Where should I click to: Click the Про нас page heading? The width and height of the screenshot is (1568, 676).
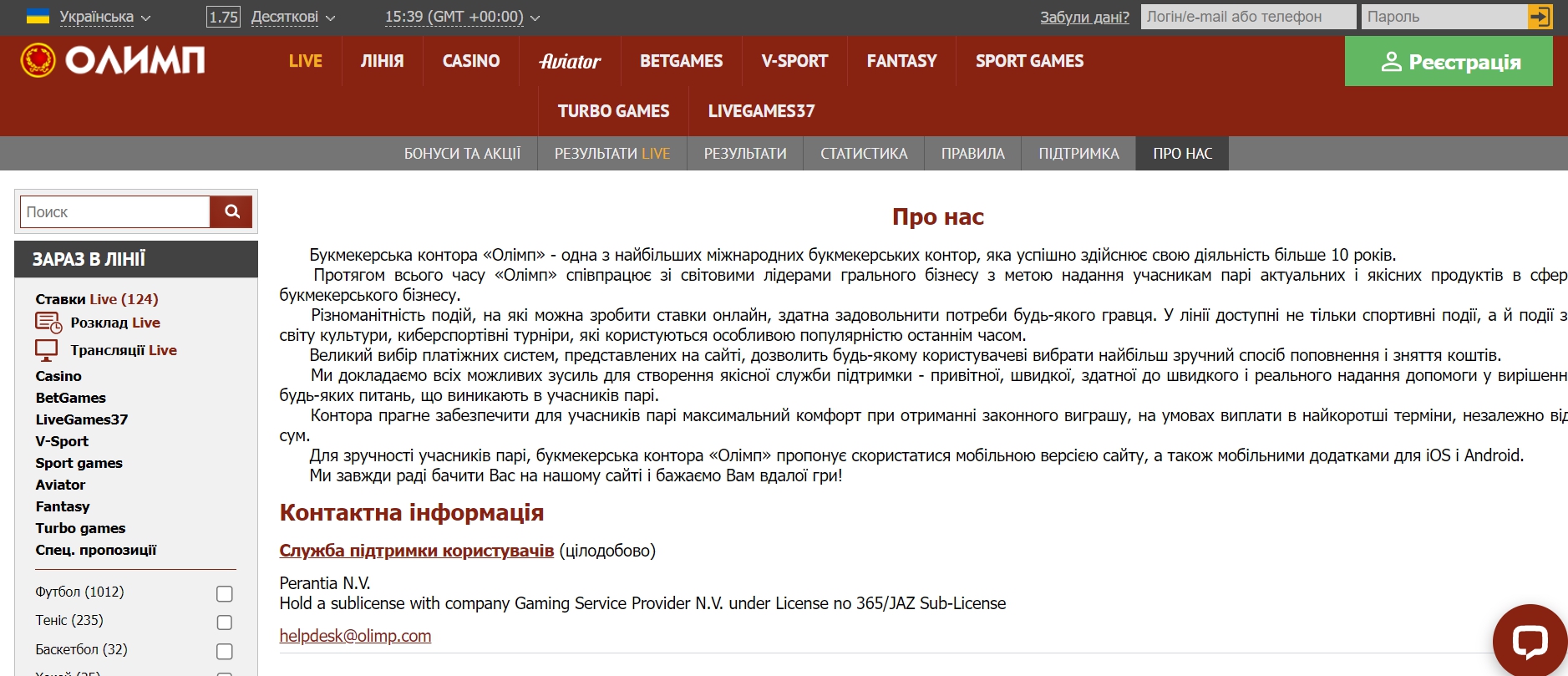tap(938, 217)
